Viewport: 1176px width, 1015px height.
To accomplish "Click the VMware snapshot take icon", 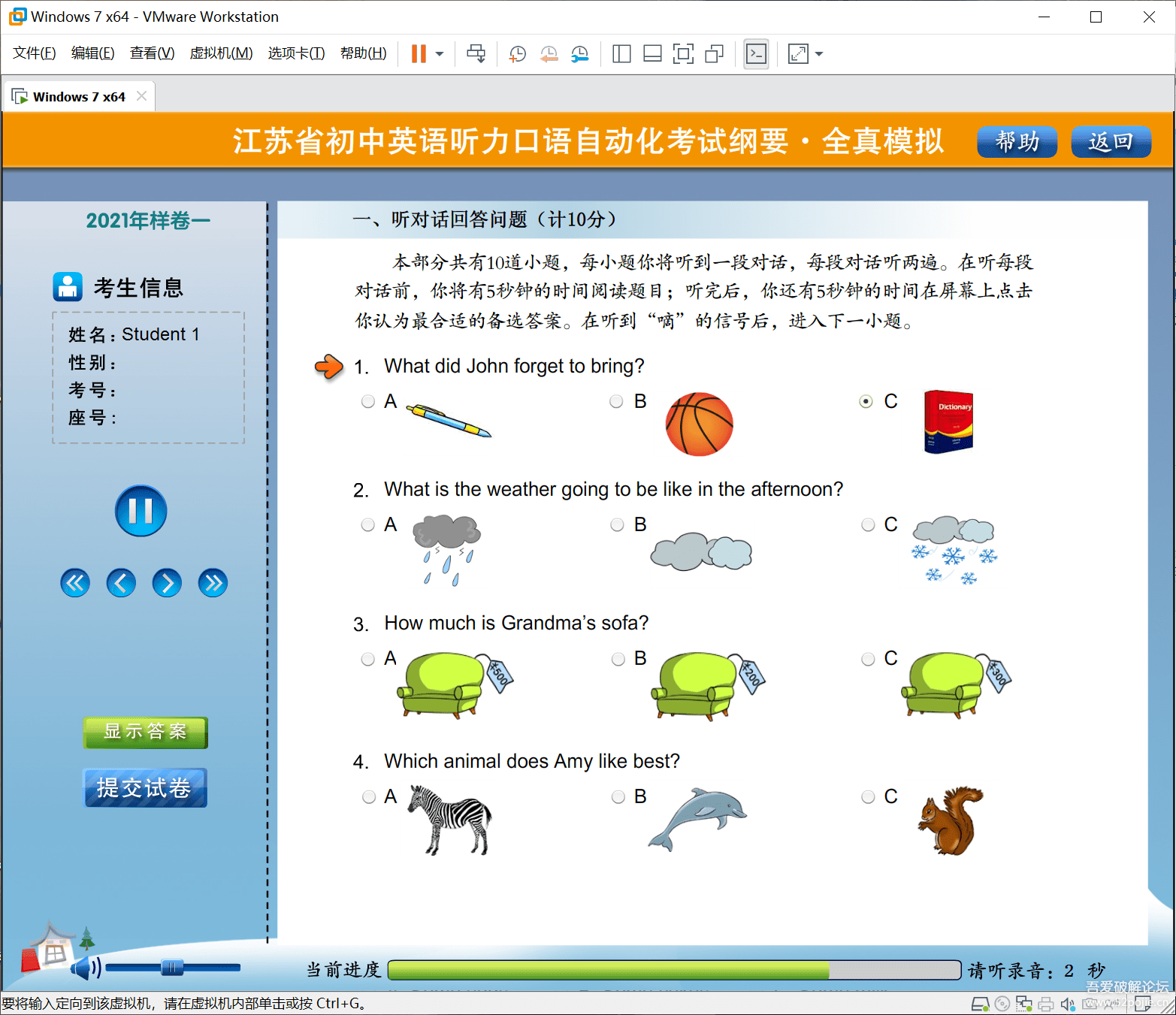I will pos(517,54).
